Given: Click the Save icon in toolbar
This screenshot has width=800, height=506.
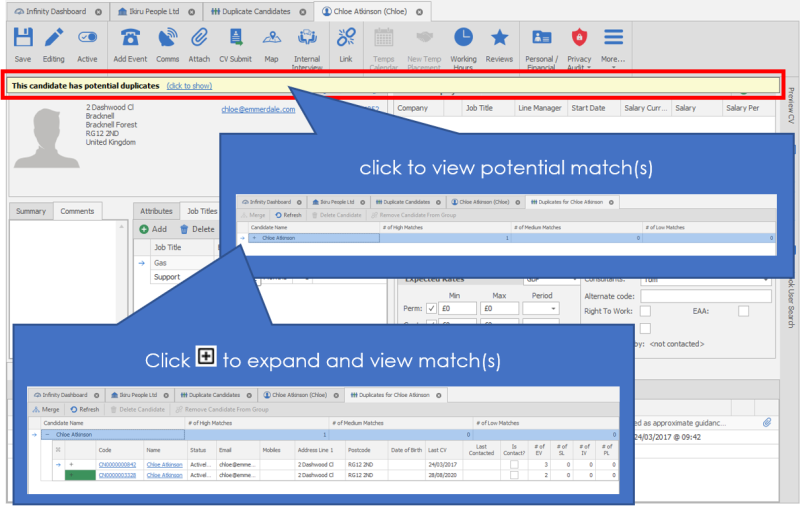Looking at the screenshot, I should [23, 39].
